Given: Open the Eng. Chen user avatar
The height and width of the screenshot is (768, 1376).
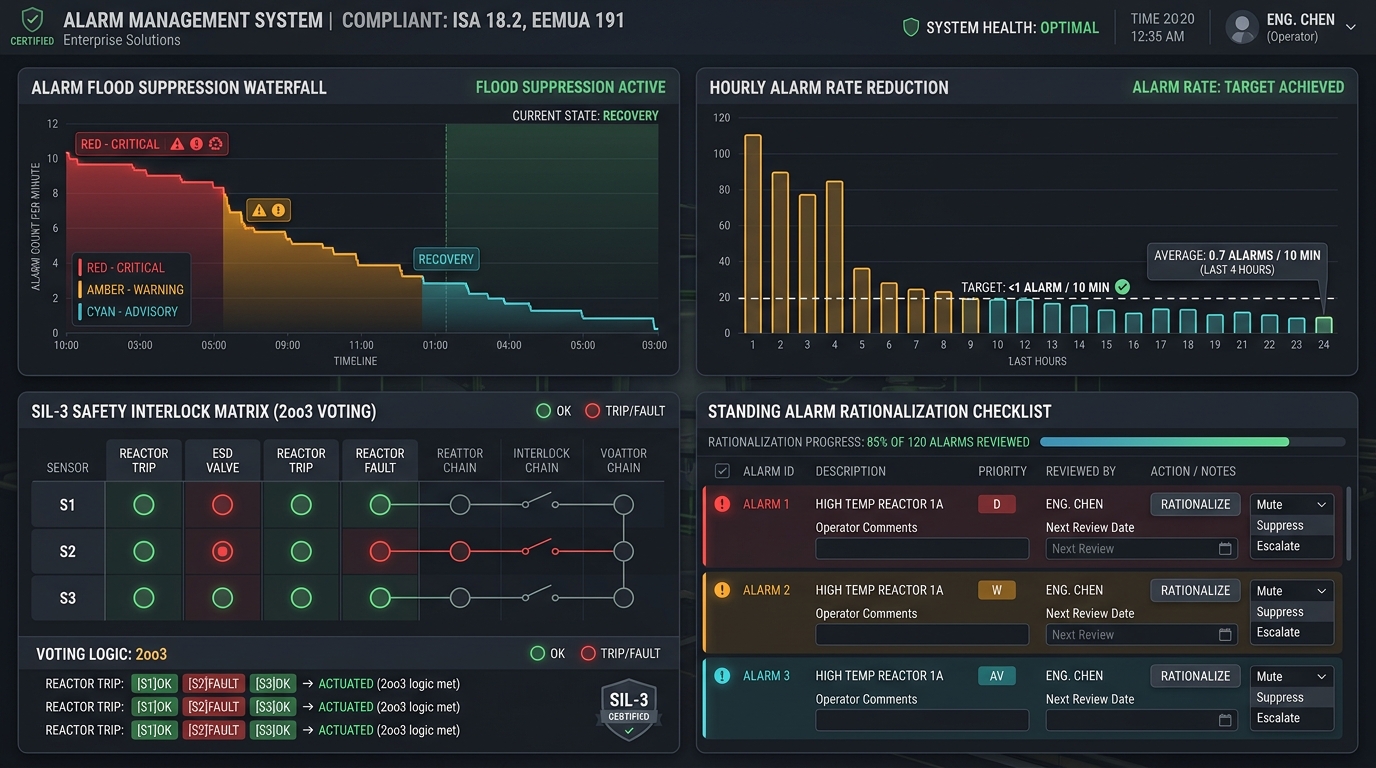Looking at the screenshot, I should (x=1242, y=27).
